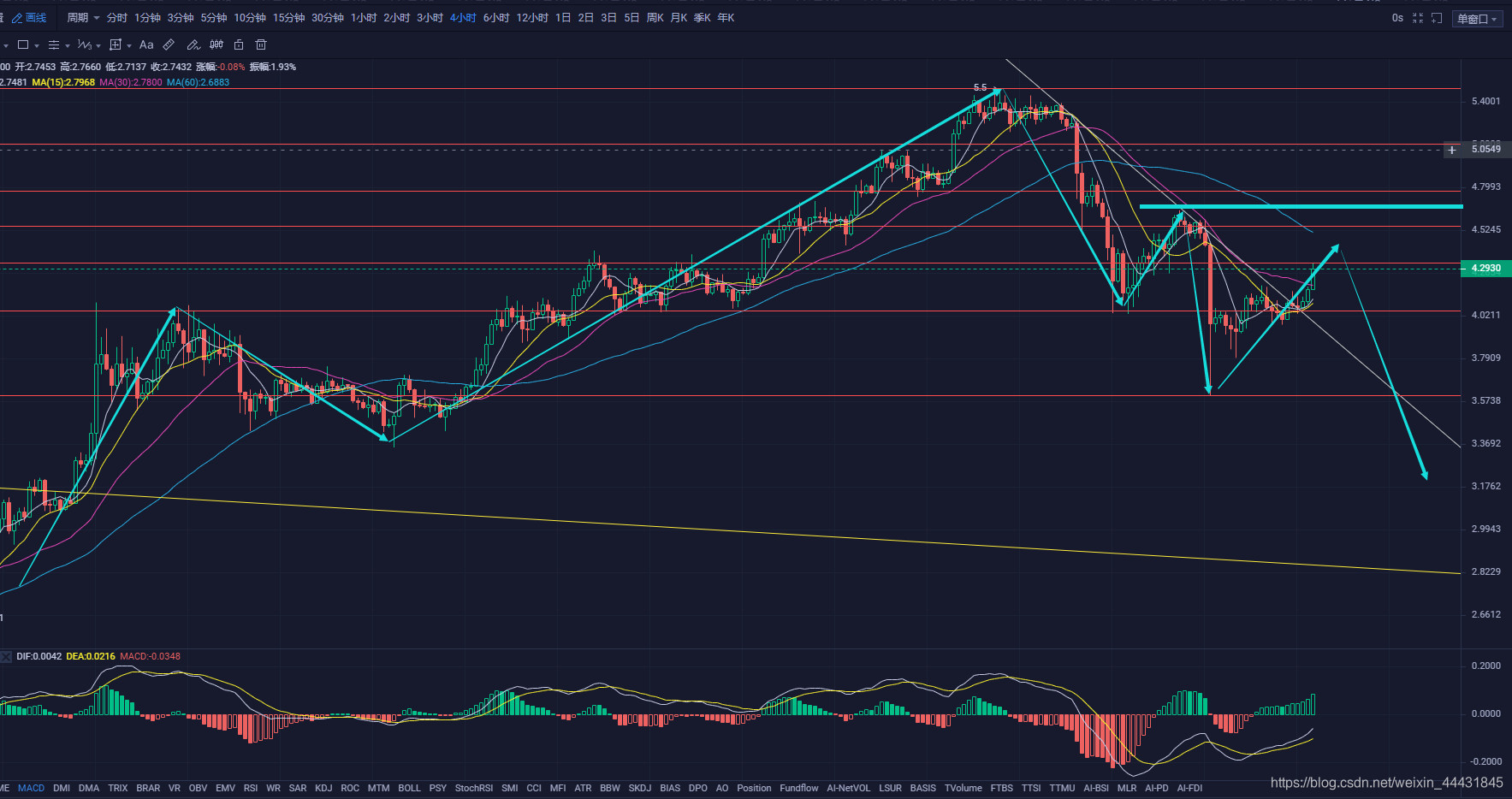The height and width of the screenshot is (799, 1512).
Task: Choose the grid measure tool icon
Action: (116, 44)
